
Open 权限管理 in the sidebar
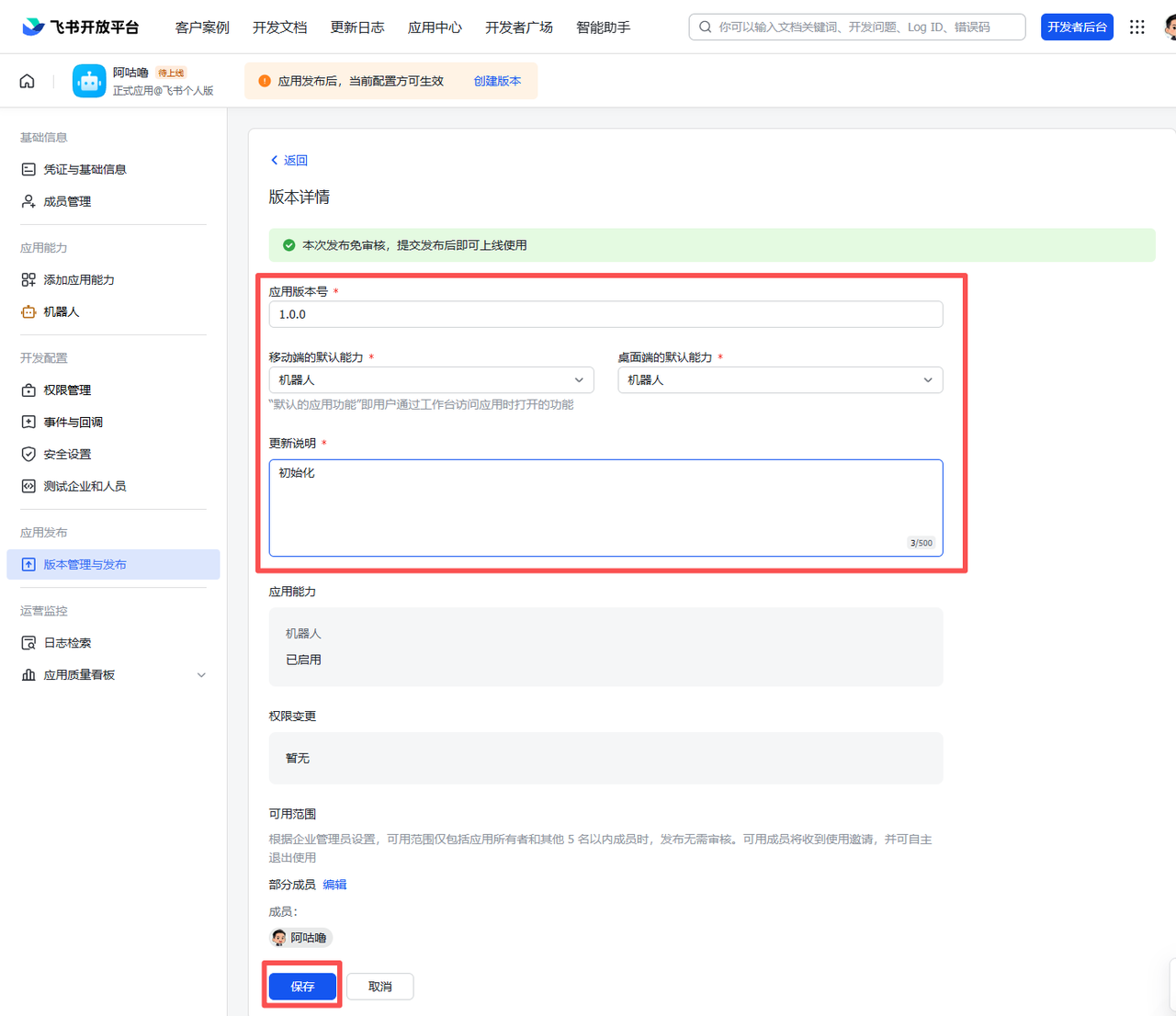(x=67, y=390)
